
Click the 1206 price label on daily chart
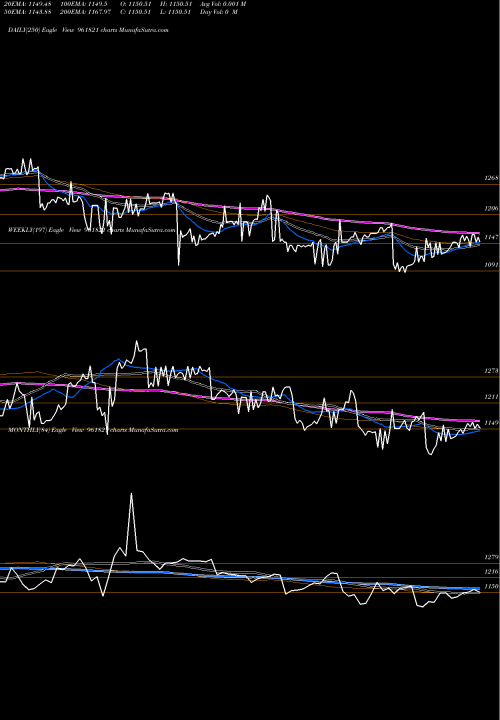tap(491, 208)
